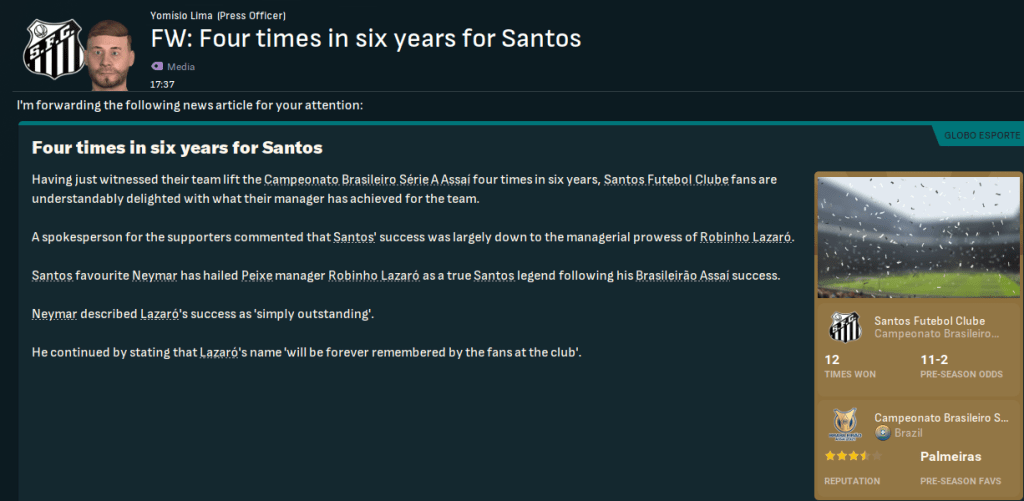Image resolution: width=1024 pixels, height=501 pixels.
Task: Select Palmeiras pre-season favourites entry
Action: pos(949,456)
